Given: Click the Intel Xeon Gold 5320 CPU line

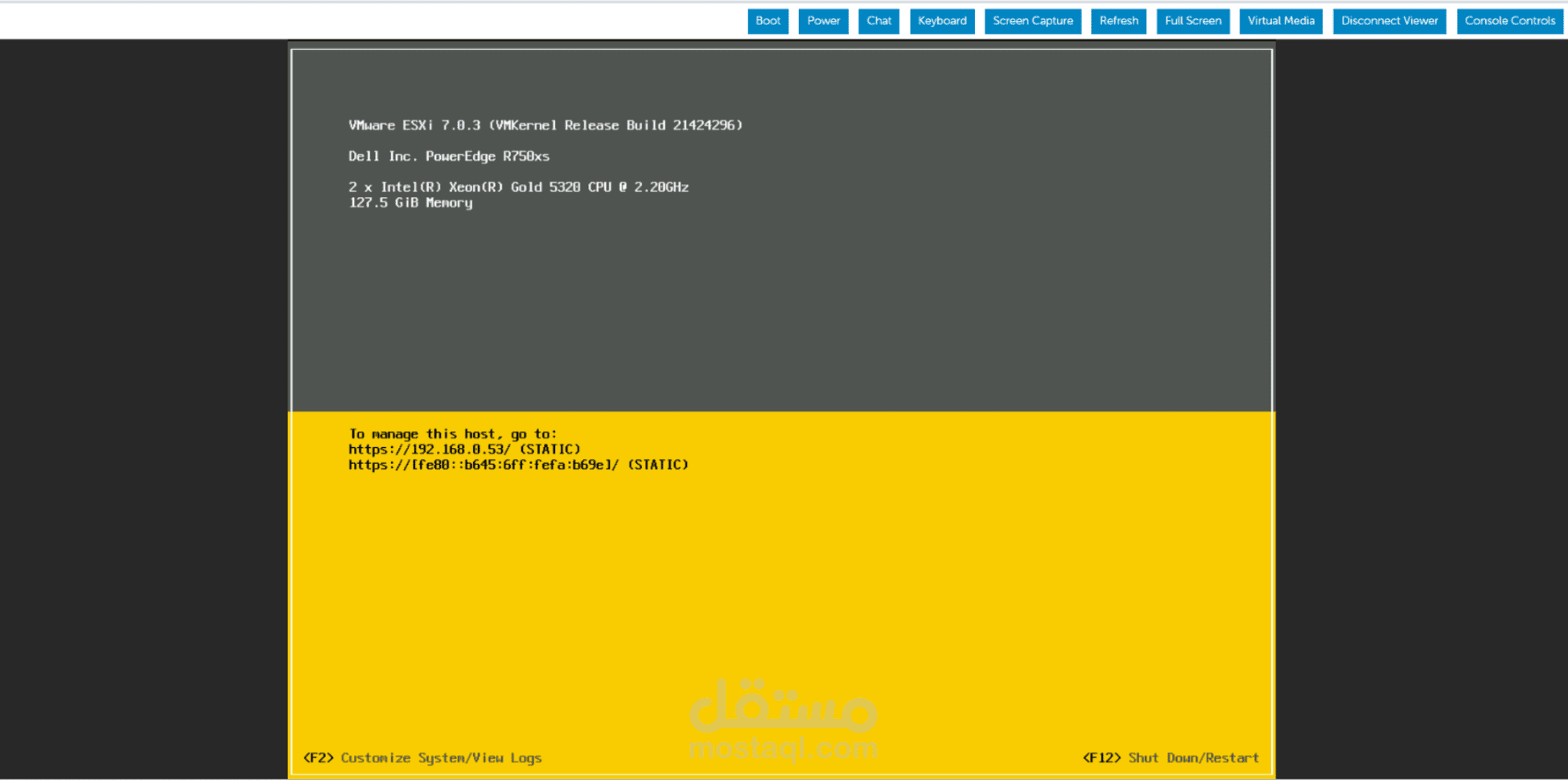Looking at the screenshot, I should pyautogui.click(x=518, y=187).
